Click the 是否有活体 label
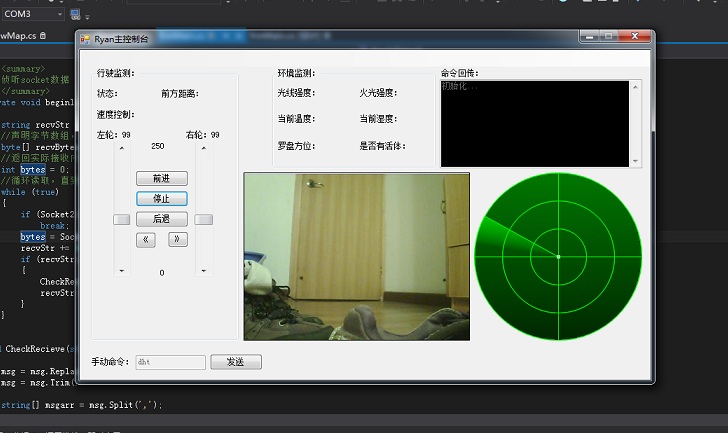This screenshot has width=728, height=433. pos(382,146)
